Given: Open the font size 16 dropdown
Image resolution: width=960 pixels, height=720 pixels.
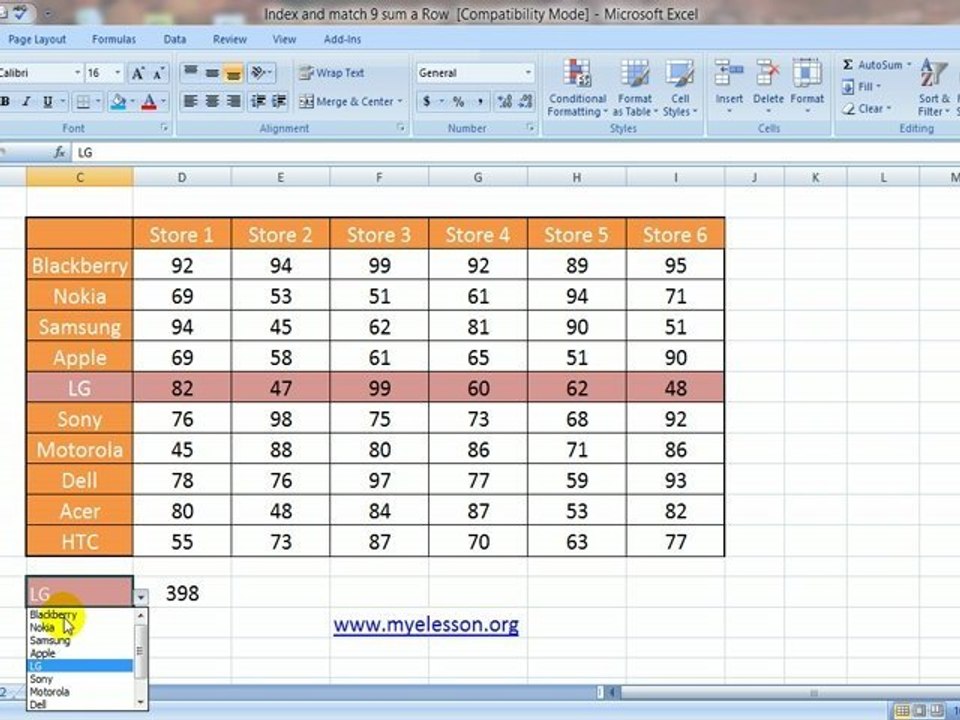Looking at the screenshot, I should coord(118,73).
